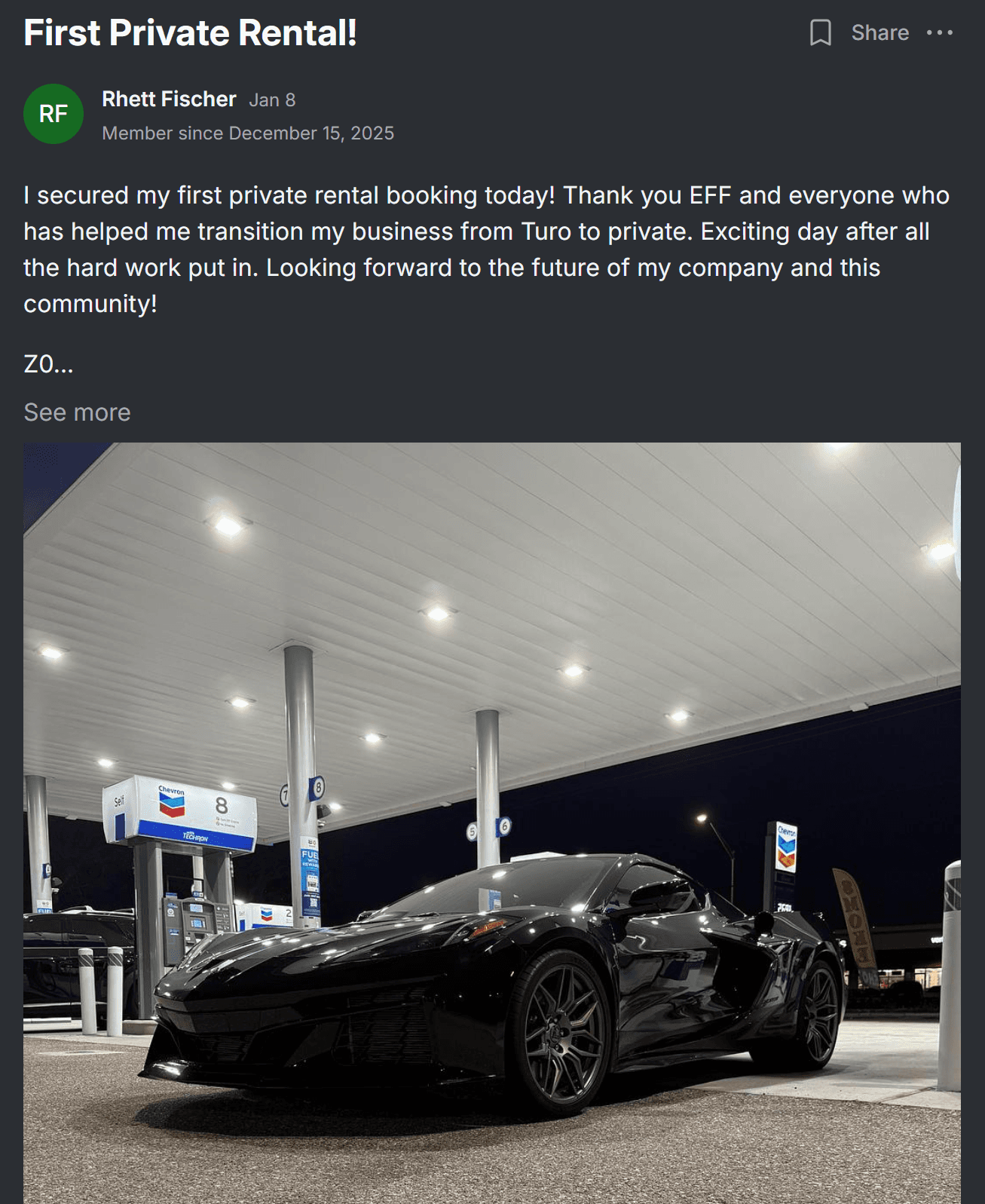Click the Chevron pump 8 sign in photo
Viewport: 985px width, 1204px height.
[x=180, y=814]
